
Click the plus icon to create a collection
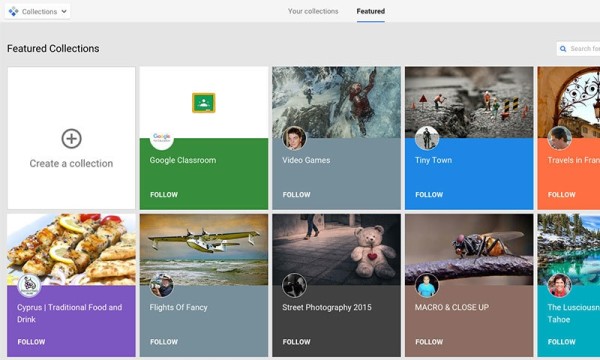point(72,138)
